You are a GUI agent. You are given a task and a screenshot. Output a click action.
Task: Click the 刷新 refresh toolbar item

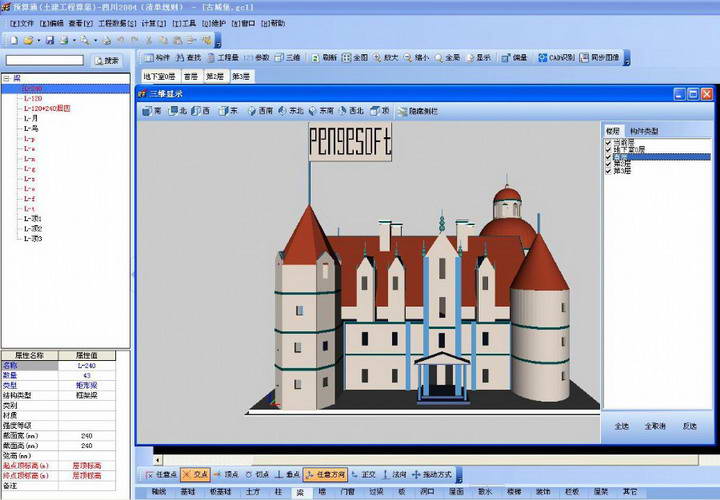click(324, 58)
